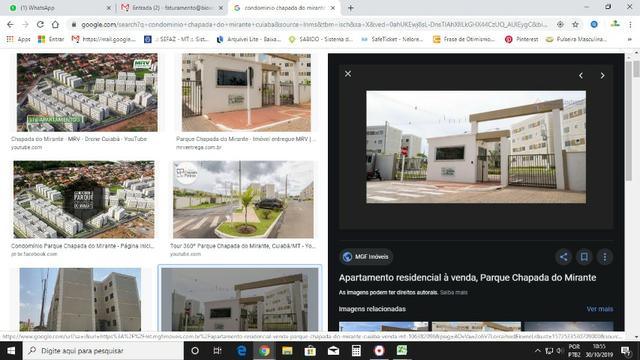
Task: Click the Saiba mais copyright link
Action: pos(453,293)
